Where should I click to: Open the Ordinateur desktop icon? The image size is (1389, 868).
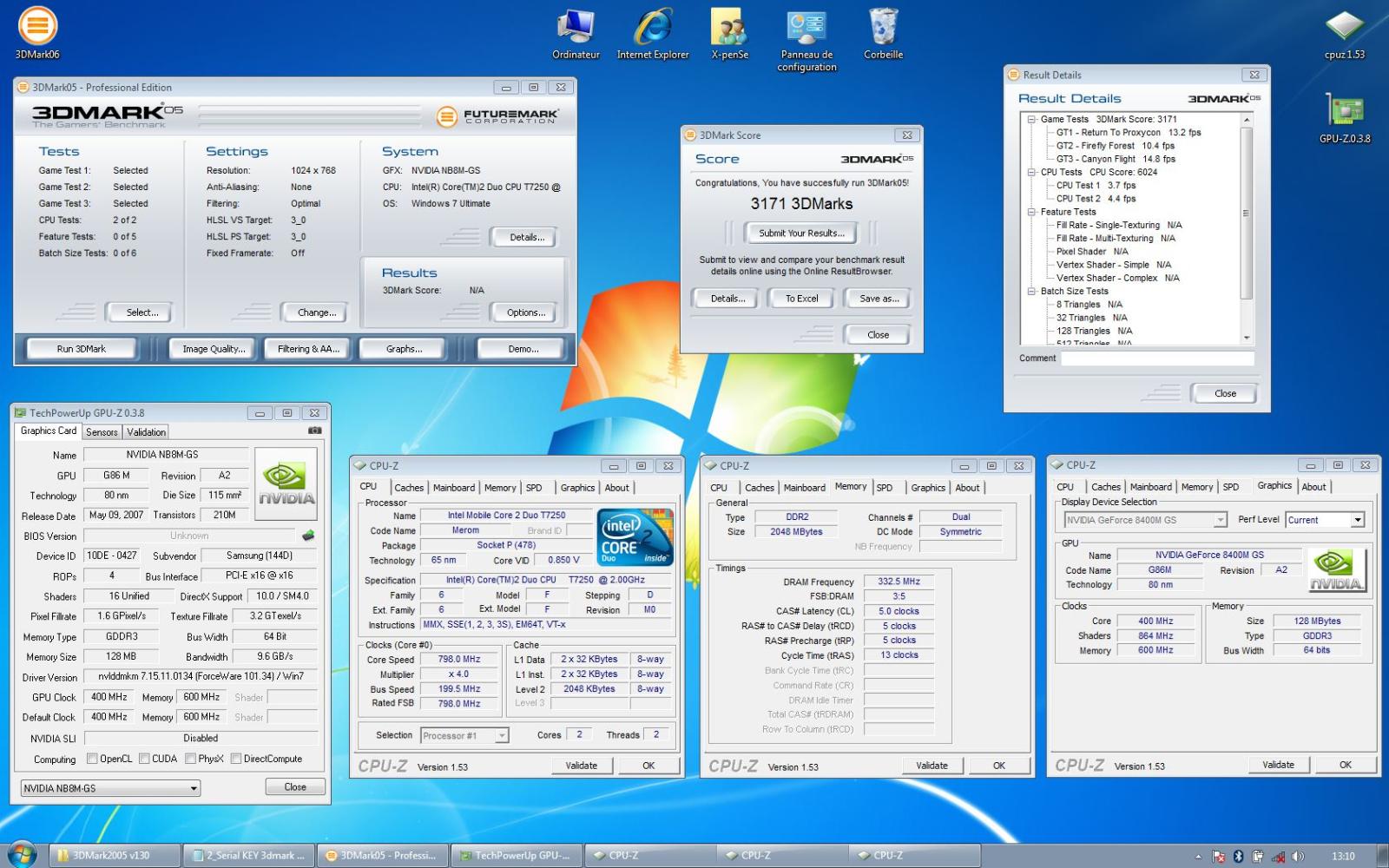pos(576,35)
